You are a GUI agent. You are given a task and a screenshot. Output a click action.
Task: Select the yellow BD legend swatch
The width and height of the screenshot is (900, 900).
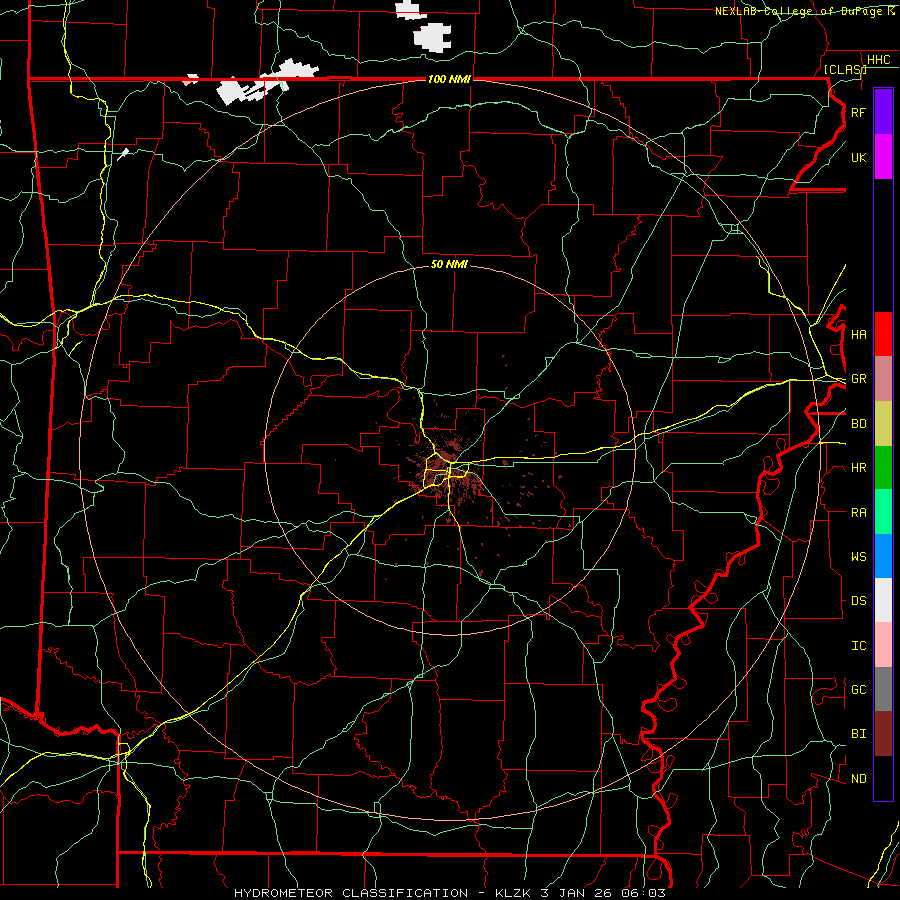[883, 423]
